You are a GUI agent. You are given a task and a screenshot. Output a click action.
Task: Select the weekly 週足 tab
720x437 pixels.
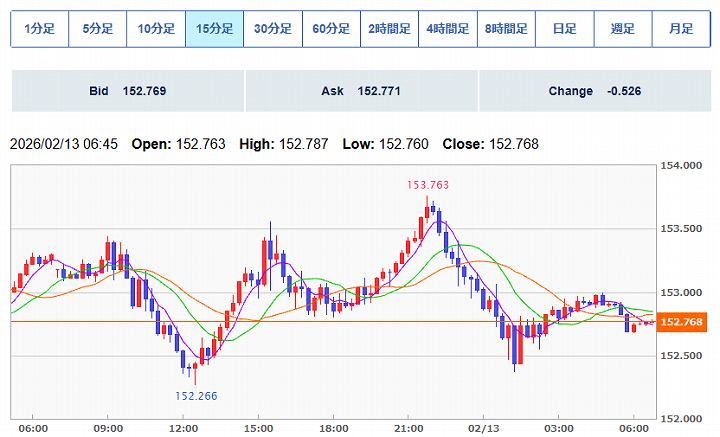[x=622, y=29]
